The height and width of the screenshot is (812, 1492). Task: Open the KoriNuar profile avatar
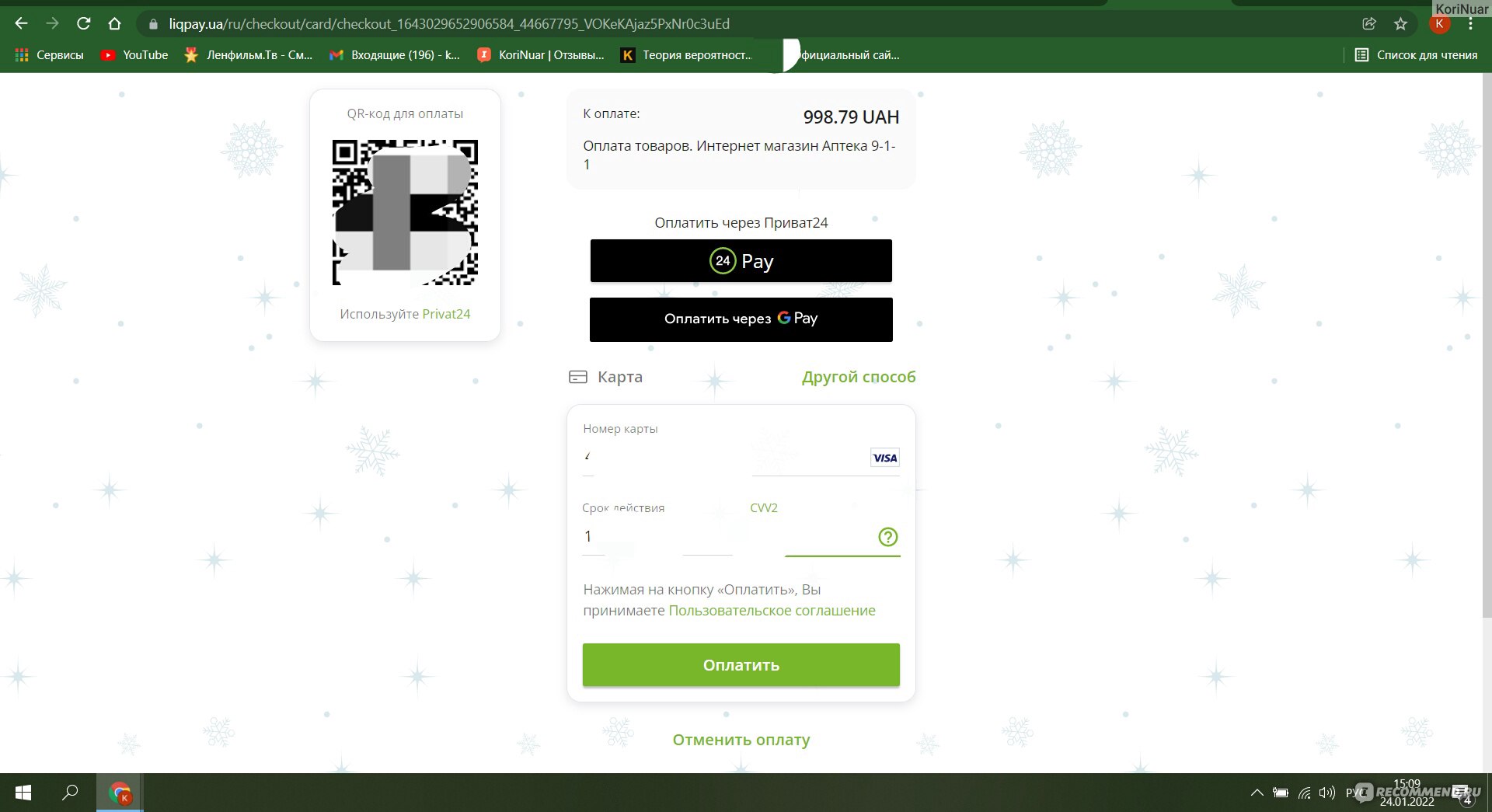pos(1439,24)
